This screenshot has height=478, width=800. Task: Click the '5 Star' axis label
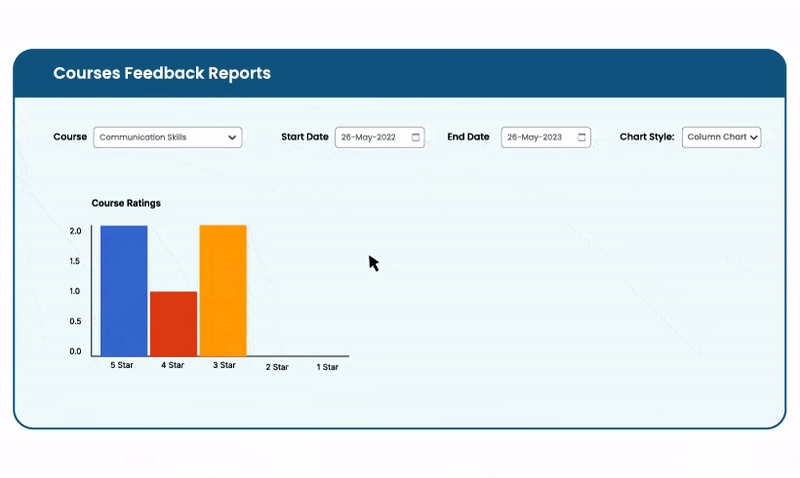[122, 365]
